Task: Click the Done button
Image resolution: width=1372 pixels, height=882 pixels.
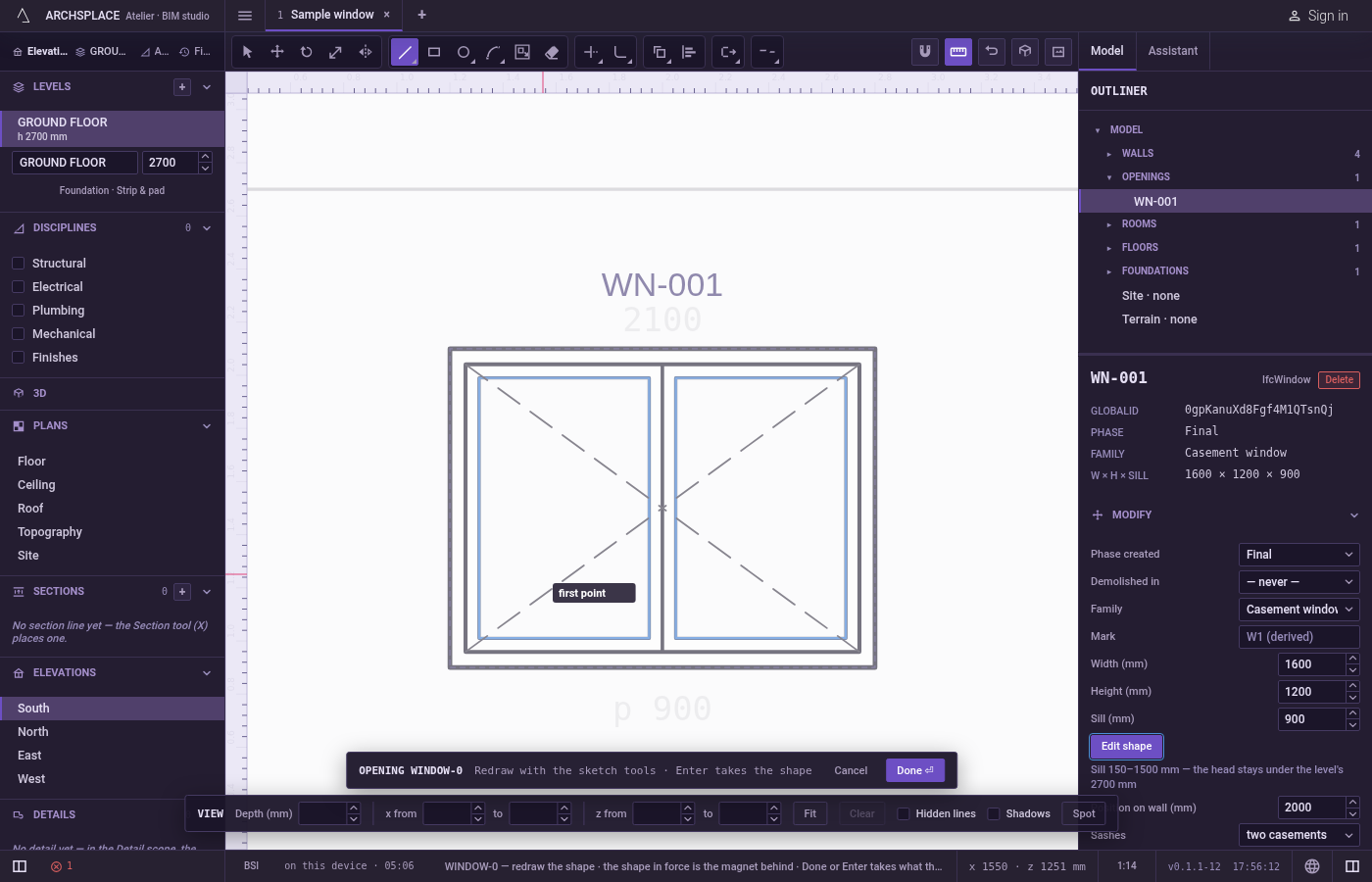Action: coord(915,770)
